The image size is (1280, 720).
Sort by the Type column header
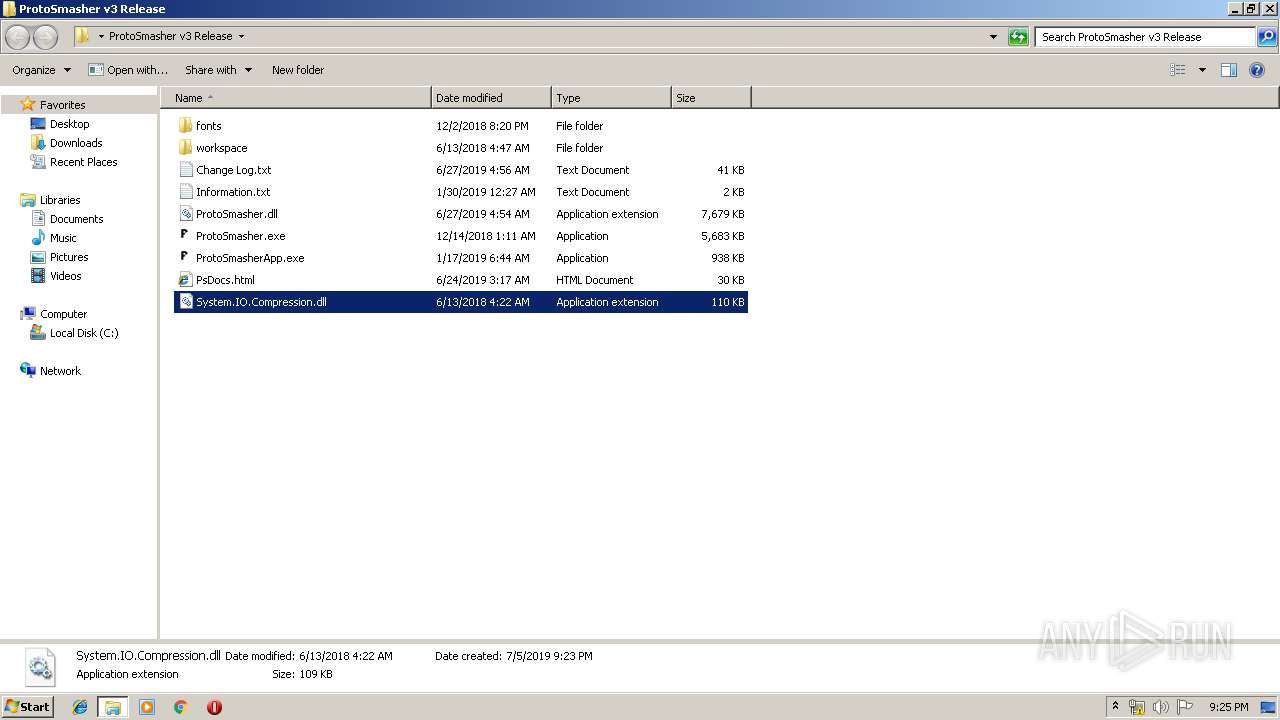coord(611,98)
